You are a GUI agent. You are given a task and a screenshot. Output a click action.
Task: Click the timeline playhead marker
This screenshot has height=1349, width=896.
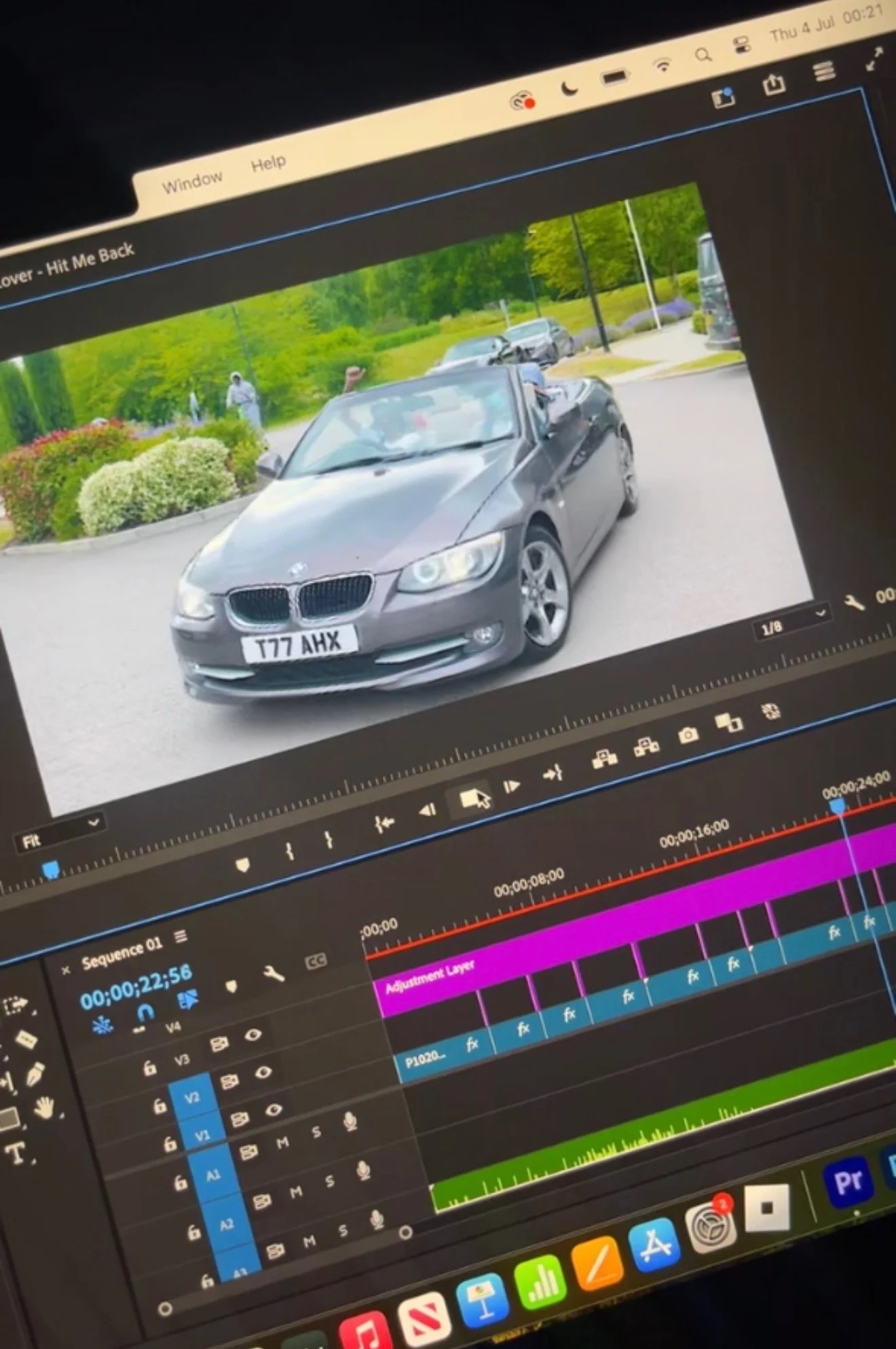point(838,806)
